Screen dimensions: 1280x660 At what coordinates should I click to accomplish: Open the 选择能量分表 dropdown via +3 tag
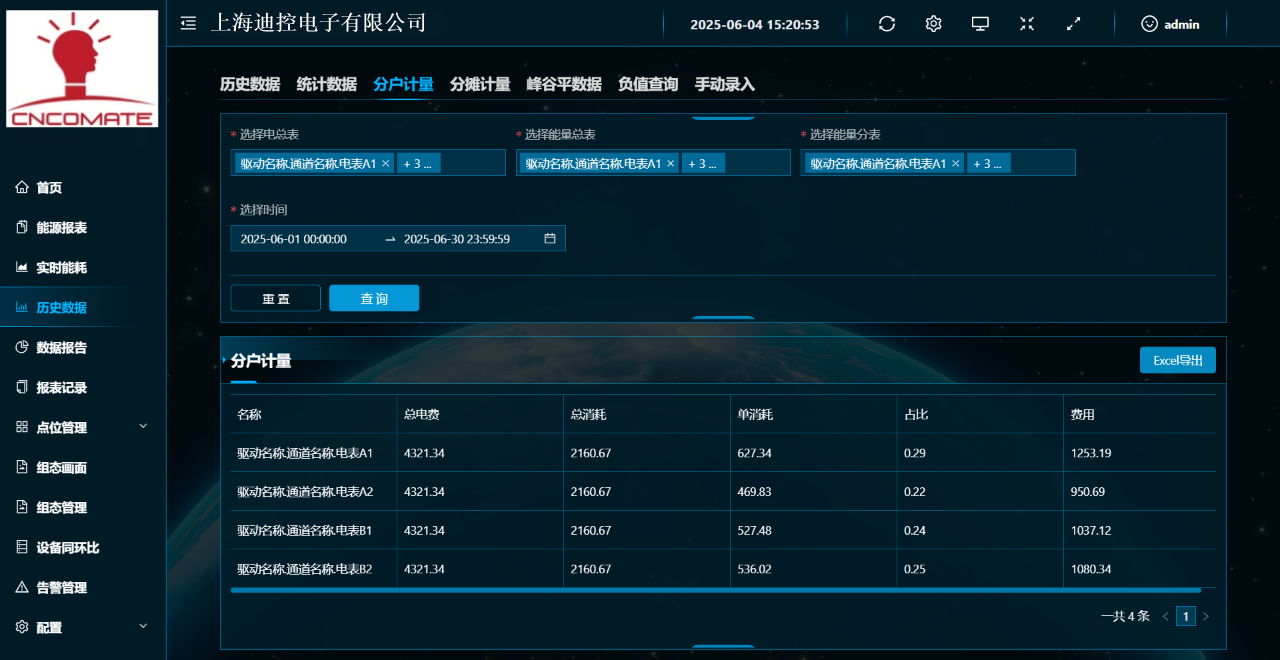(988, 164)
